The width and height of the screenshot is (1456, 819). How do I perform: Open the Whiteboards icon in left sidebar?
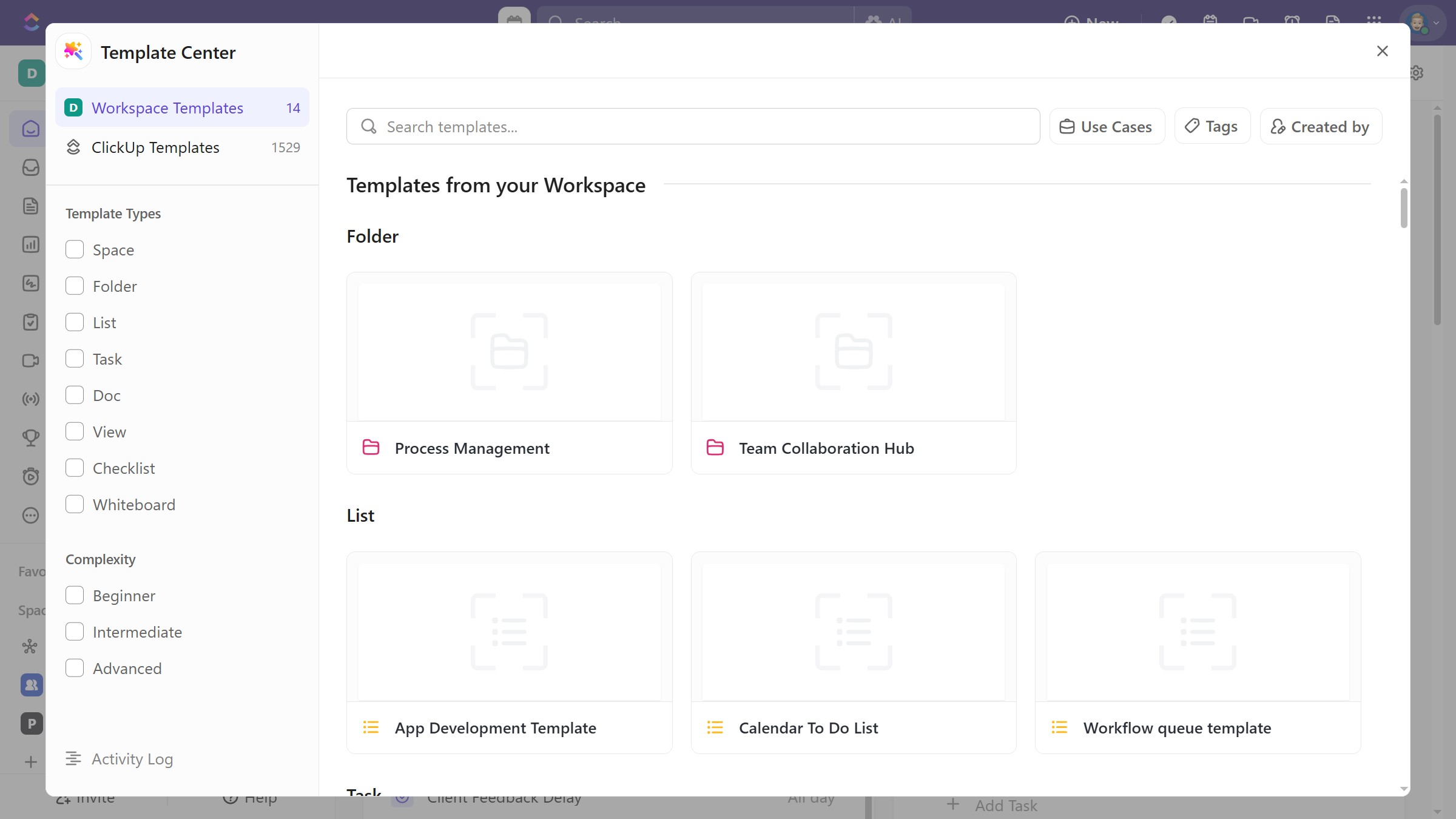[x=30, y=283]
